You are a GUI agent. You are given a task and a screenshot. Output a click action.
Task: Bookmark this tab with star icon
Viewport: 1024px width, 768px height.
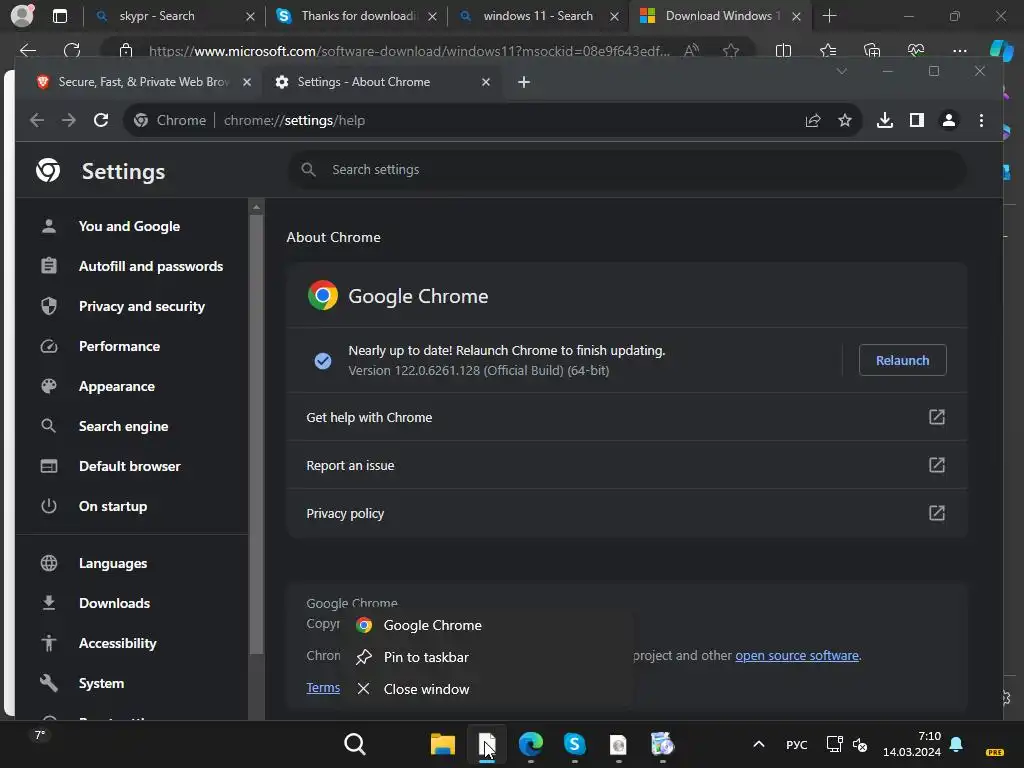844,120
